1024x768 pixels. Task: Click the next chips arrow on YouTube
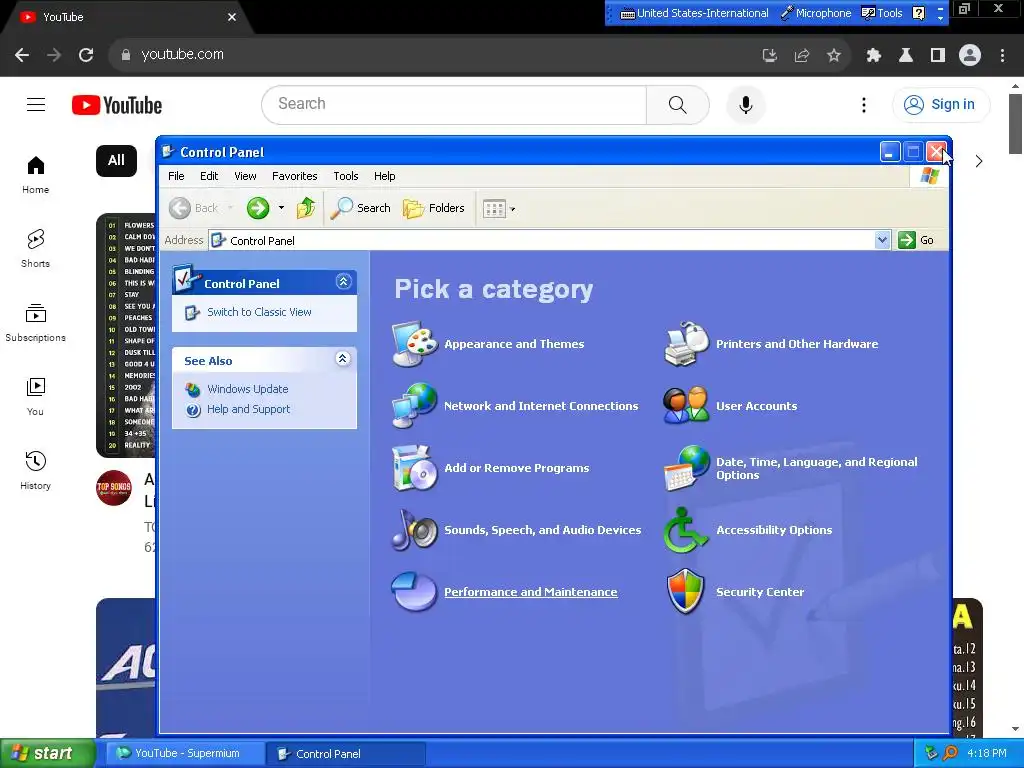click(978, 161)
